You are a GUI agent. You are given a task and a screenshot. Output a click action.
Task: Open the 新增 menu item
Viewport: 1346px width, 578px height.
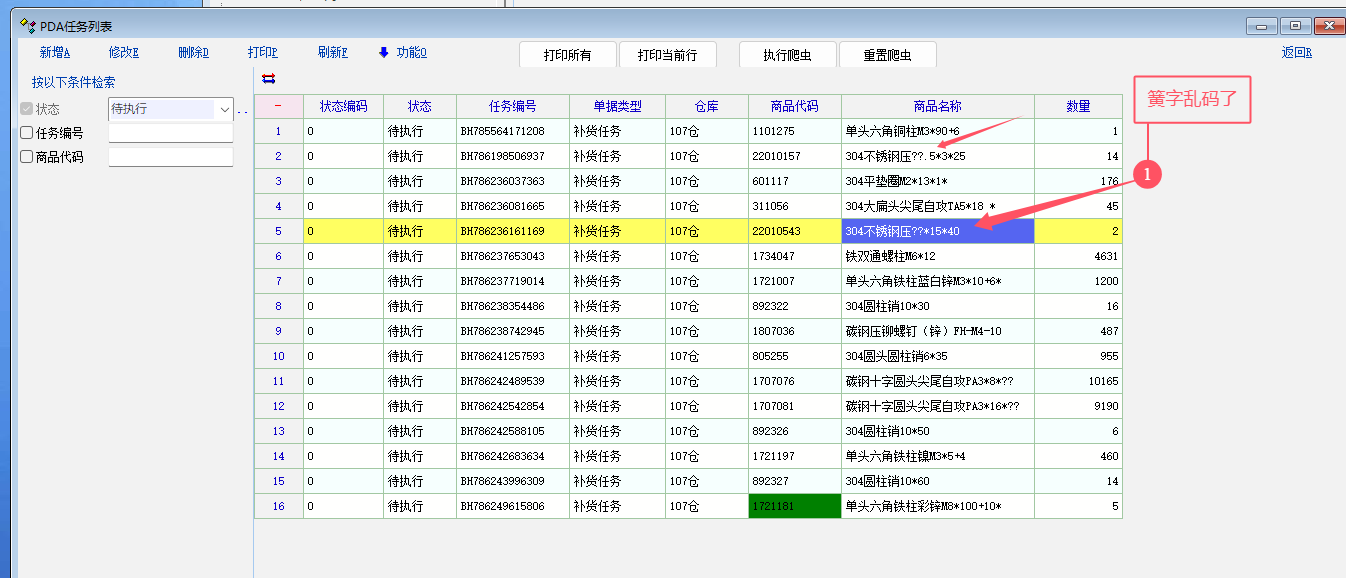click(55, 53)
